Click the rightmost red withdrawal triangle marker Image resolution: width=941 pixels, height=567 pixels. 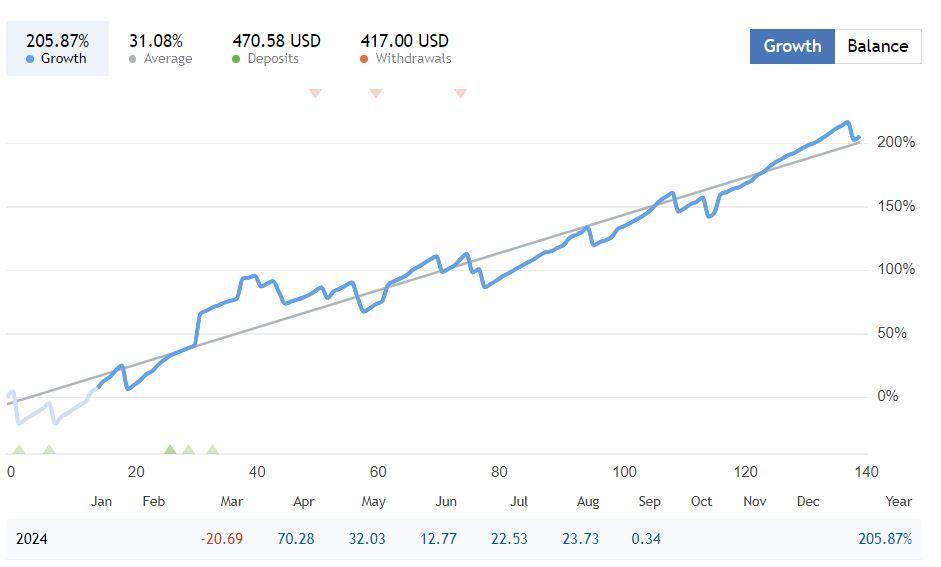click(460, 93)
